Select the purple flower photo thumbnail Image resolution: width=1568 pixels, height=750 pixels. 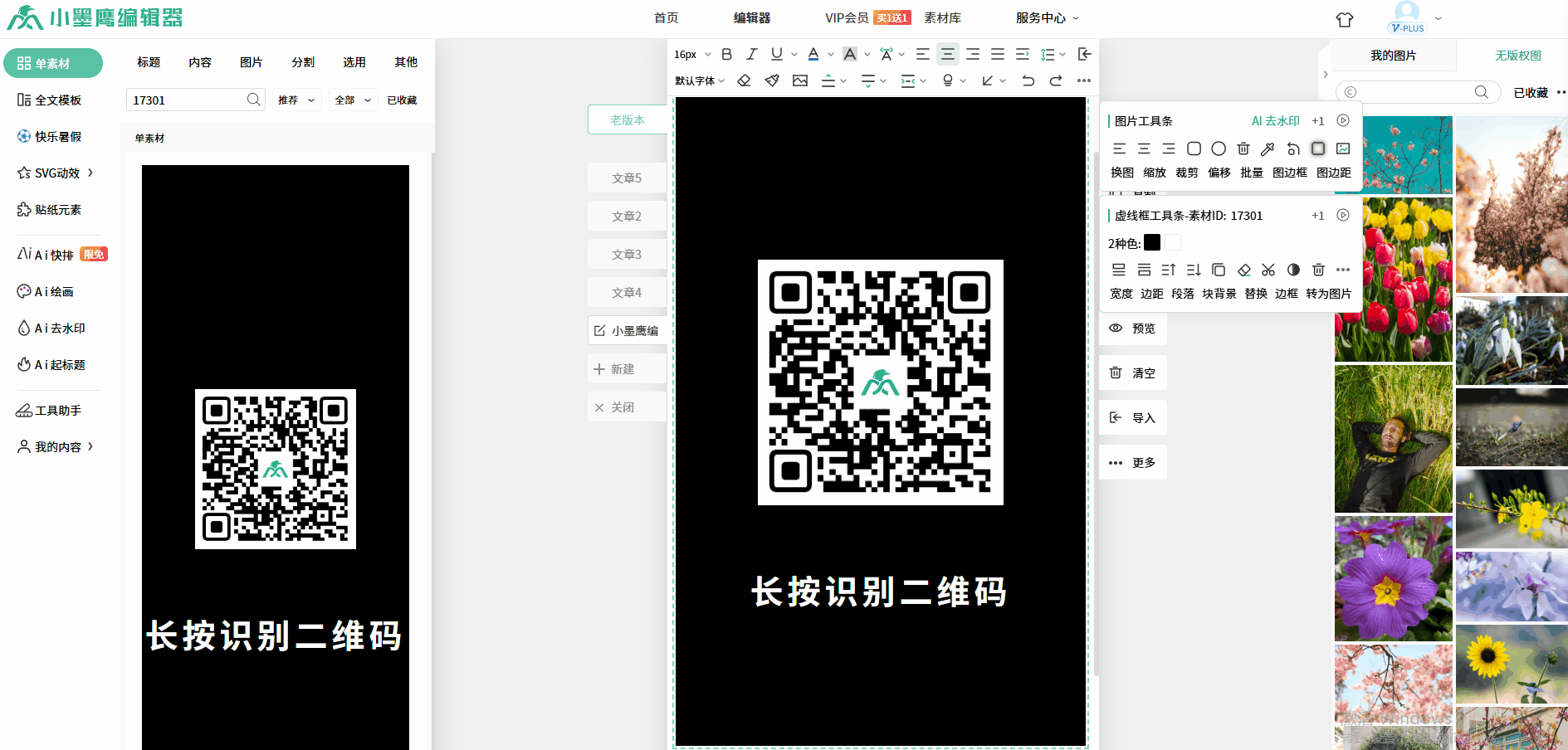1393,578
